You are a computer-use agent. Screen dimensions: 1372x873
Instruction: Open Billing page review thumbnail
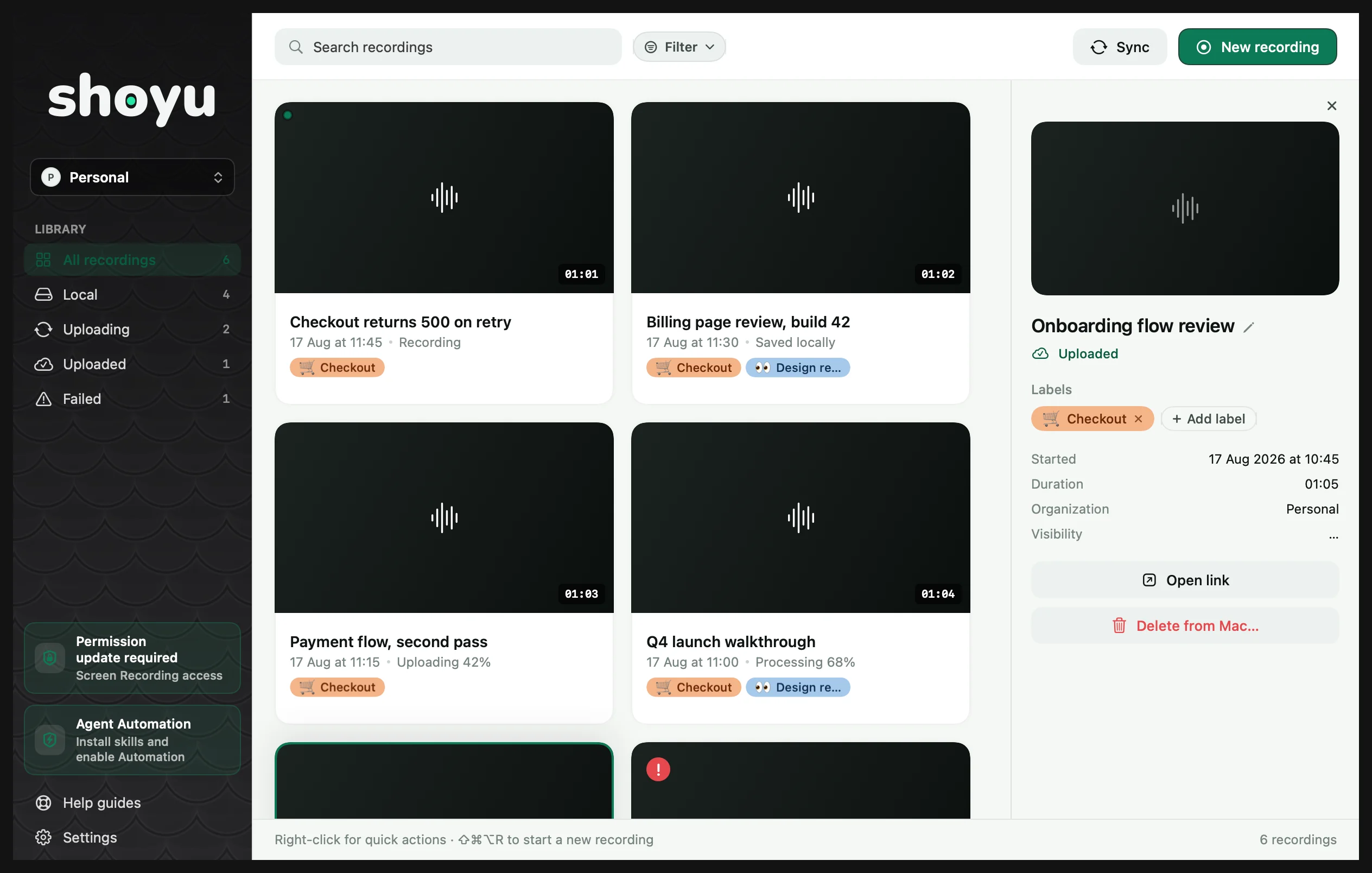(x=801, y=198)
